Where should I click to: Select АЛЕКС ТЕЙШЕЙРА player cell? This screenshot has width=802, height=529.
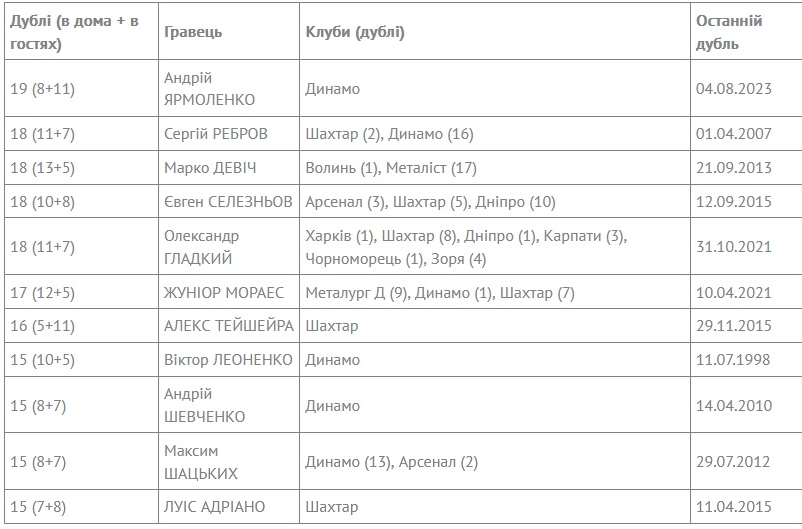tap(228, 326)
